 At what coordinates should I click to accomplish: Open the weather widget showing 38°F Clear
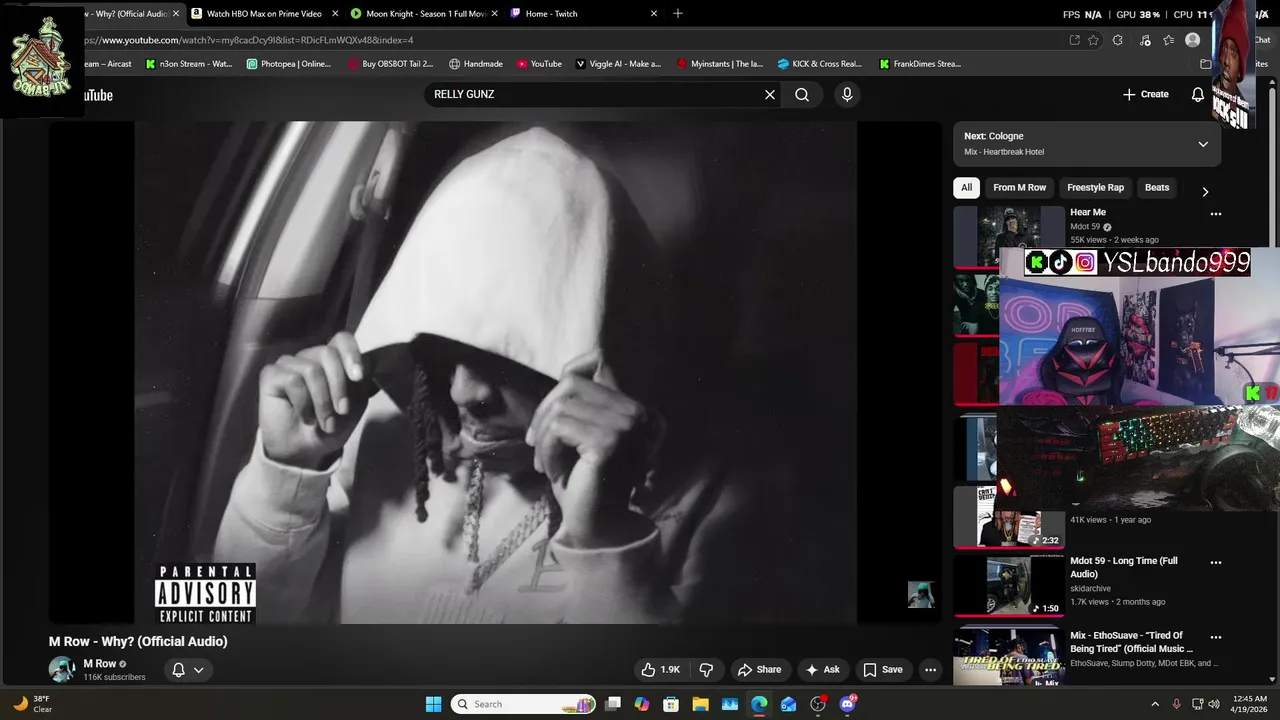tap(32, 704)
